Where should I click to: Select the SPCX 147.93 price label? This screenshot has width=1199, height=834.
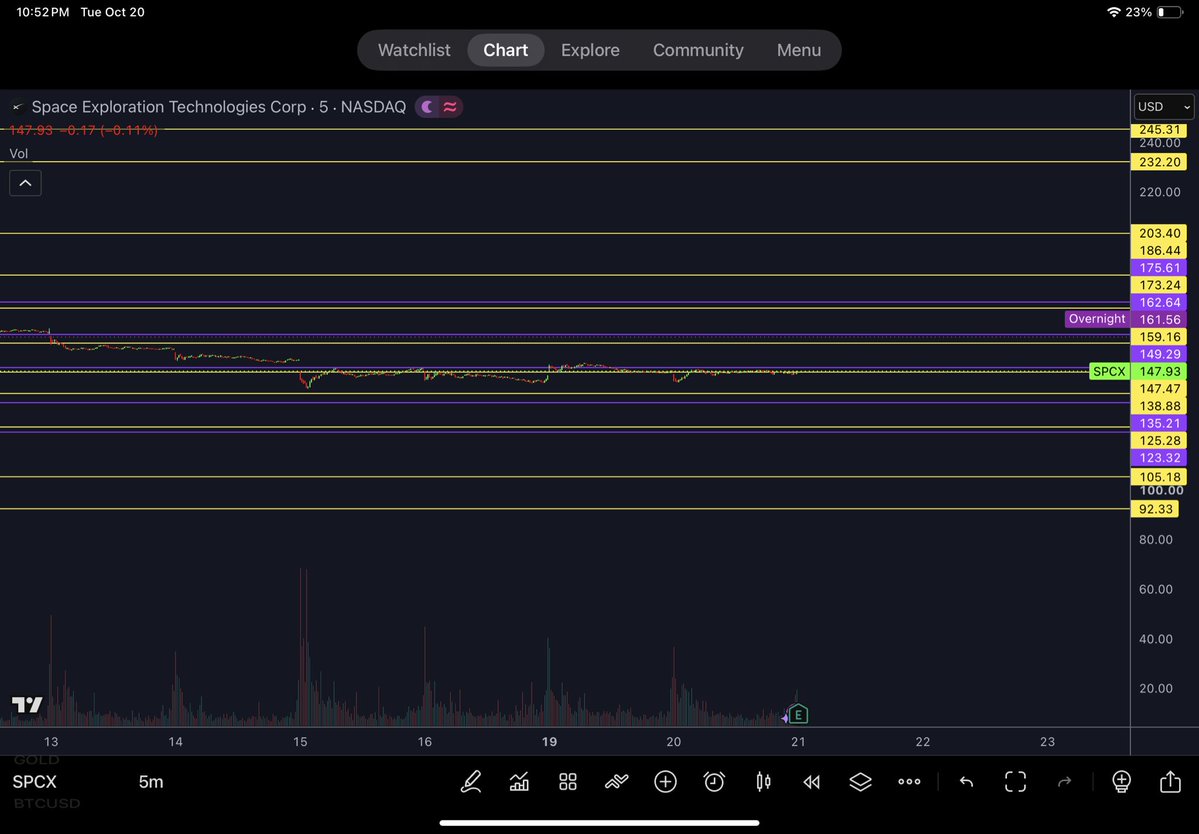coord(1139,372)
